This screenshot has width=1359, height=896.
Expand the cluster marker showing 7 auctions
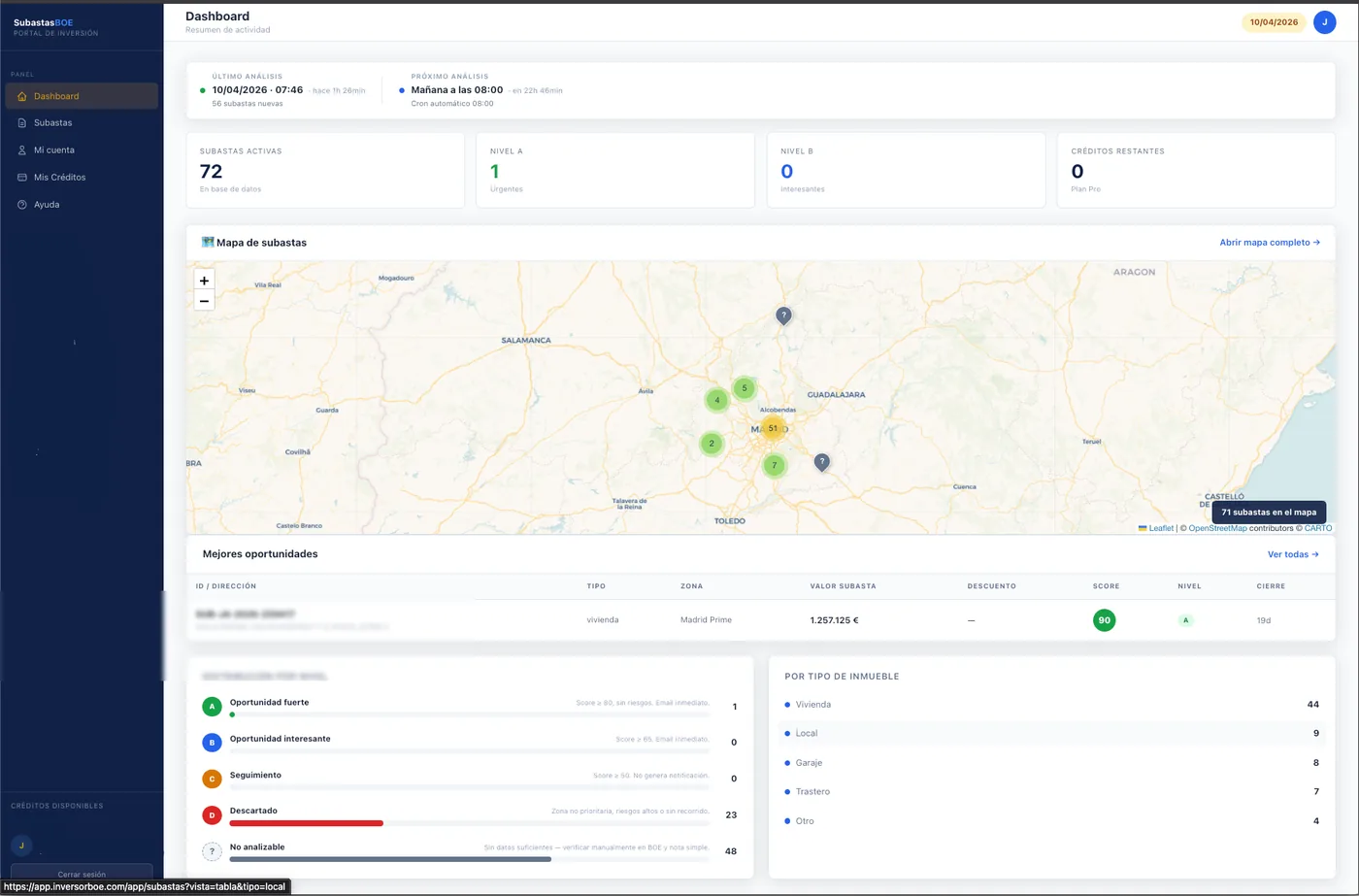[774, 465]
